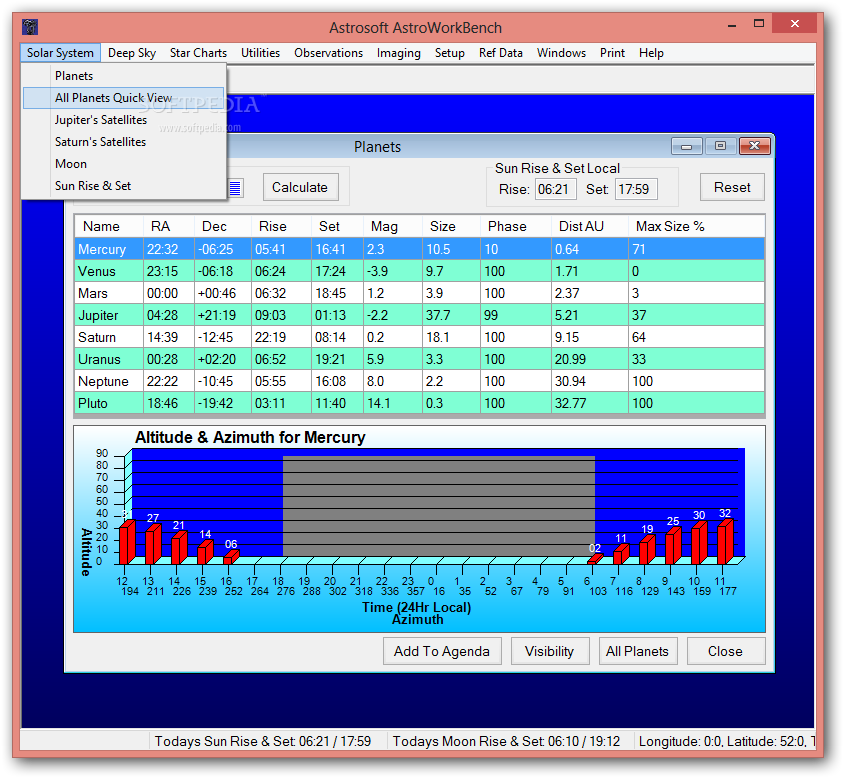The height and width of the screenshot is (778, 844).
Task: Click the Calculate button
Action: point(300,187)
